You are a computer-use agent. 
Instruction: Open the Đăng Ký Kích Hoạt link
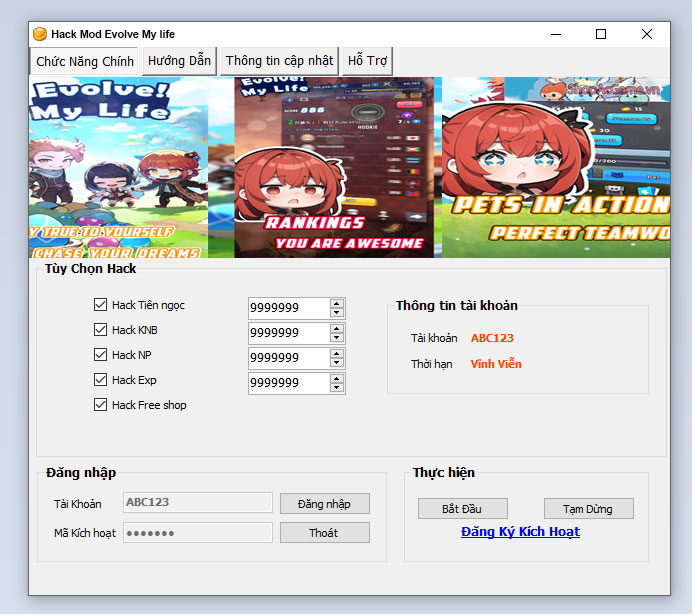tap(520, 532)
